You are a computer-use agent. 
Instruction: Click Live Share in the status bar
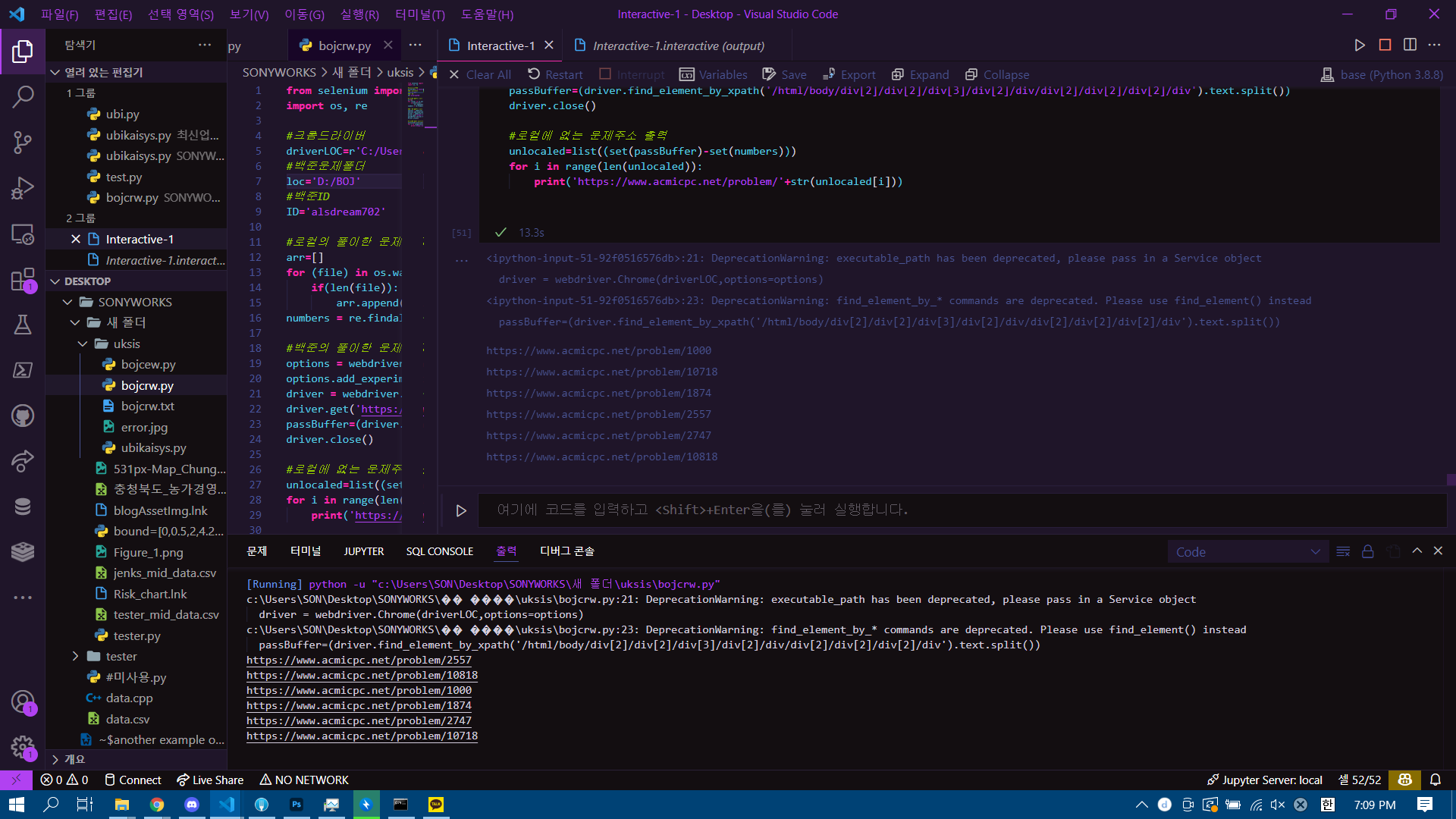(x=210, y=780)
